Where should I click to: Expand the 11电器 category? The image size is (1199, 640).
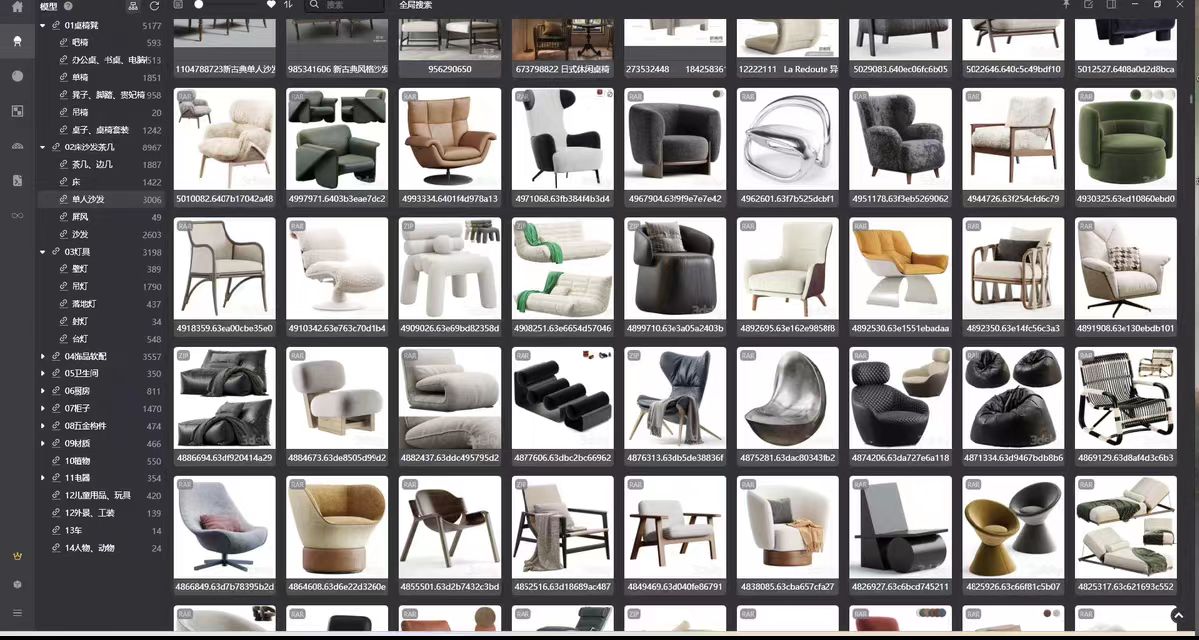(x=43, y=478)
